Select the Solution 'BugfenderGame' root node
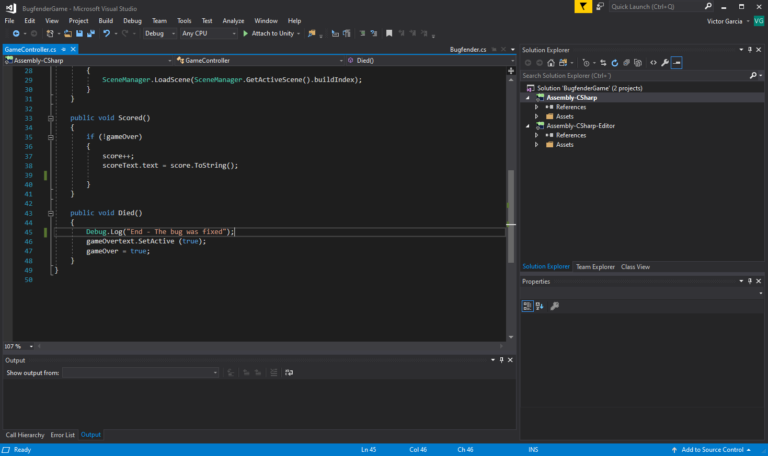 [589, 88]
